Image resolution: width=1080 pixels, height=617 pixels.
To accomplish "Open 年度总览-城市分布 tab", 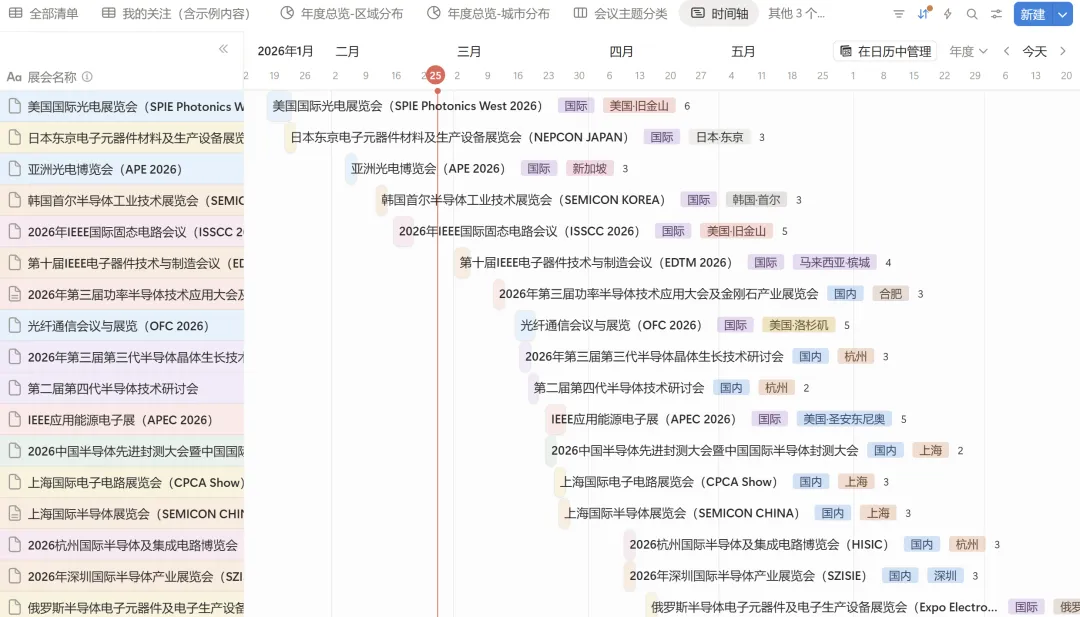I will (x=488, y=13).
